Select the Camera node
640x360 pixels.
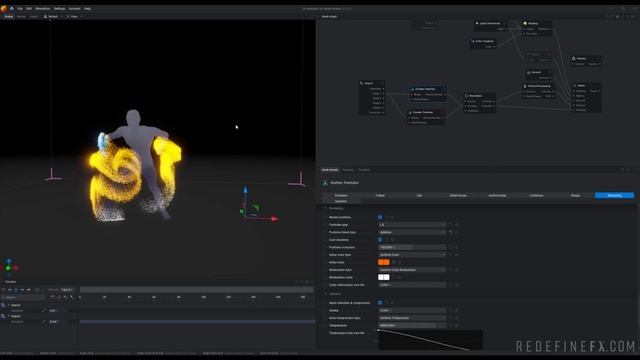(x=586, y=61)
